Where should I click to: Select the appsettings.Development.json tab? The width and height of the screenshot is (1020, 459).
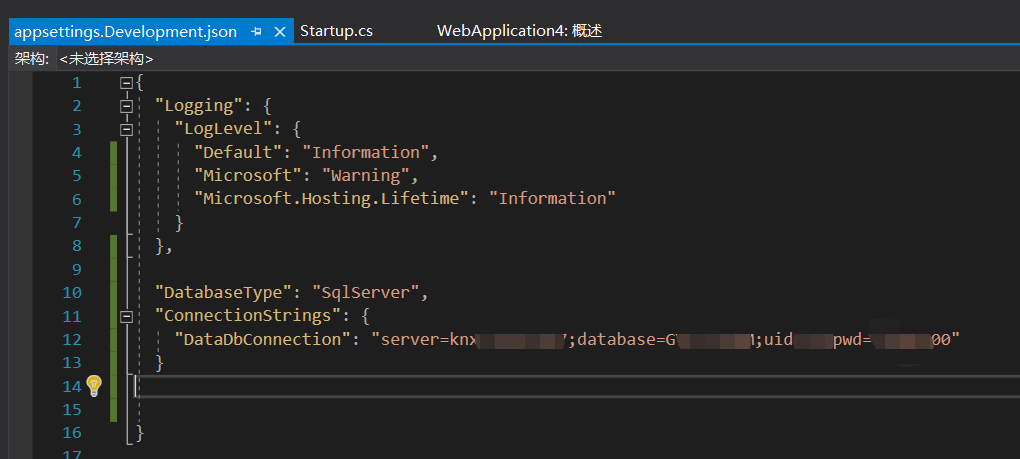click(x=125, y=32)
